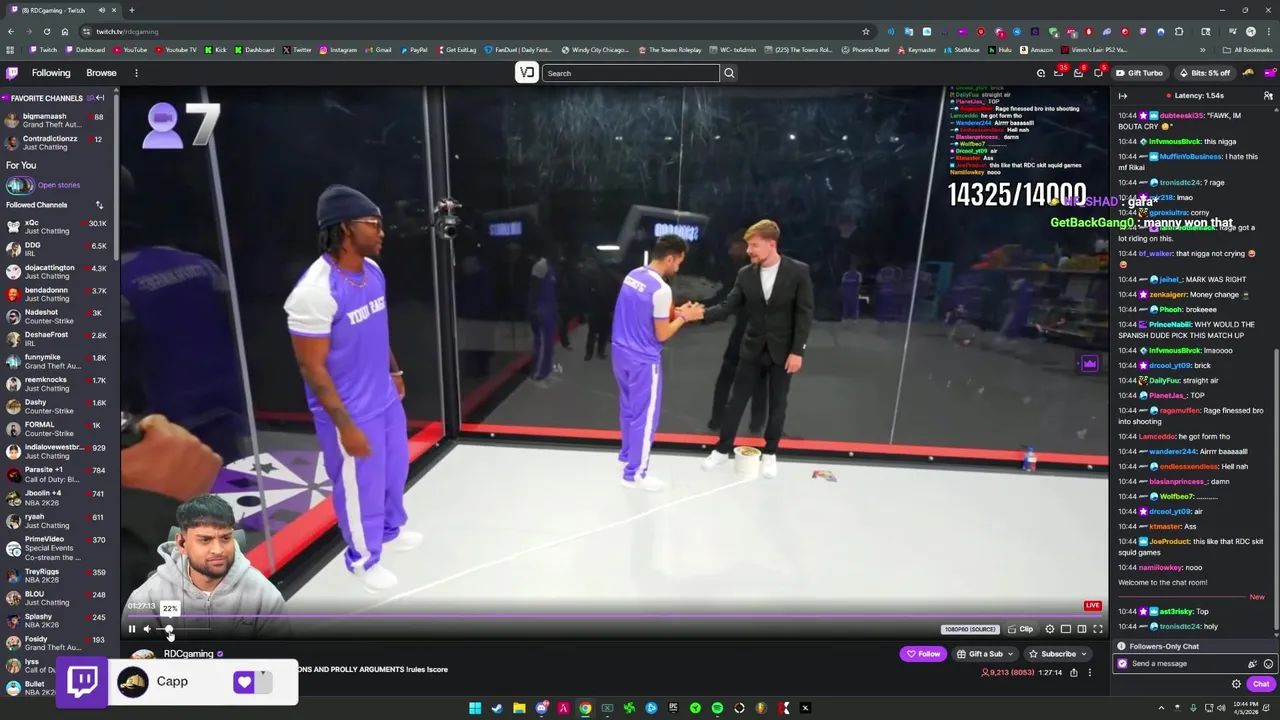This screenshot has width=1280, height=720.
Task: Click the Capp follower popup name
Action: (172, 681)
